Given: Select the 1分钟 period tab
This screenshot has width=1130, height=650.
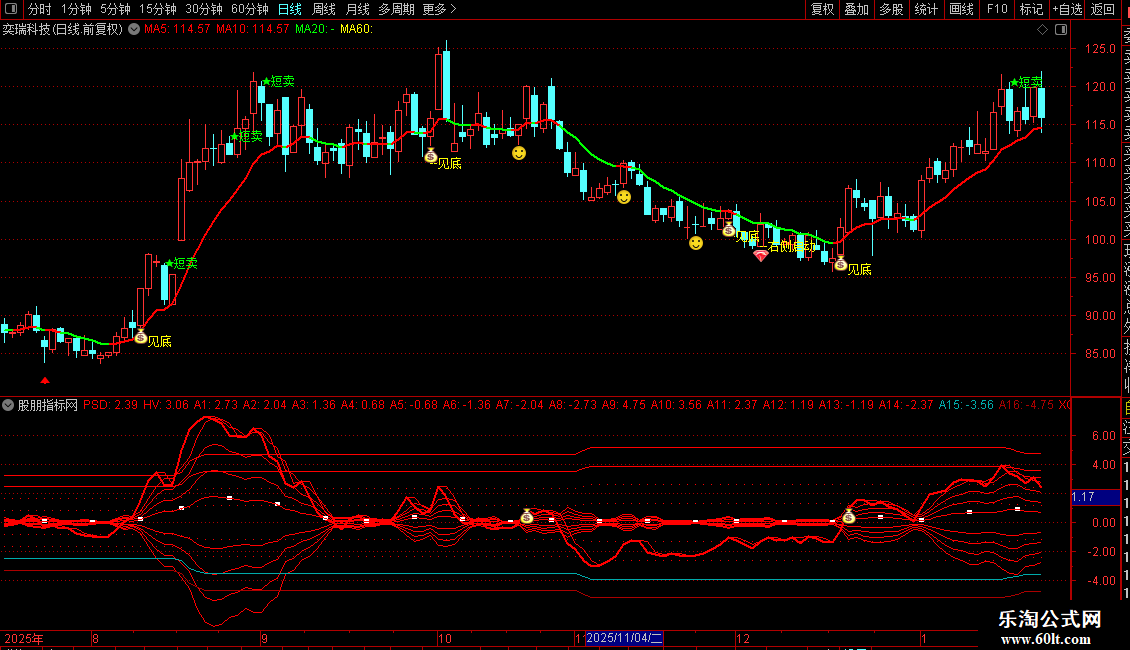Looking at the screenshot, I should tap(76, 9).
